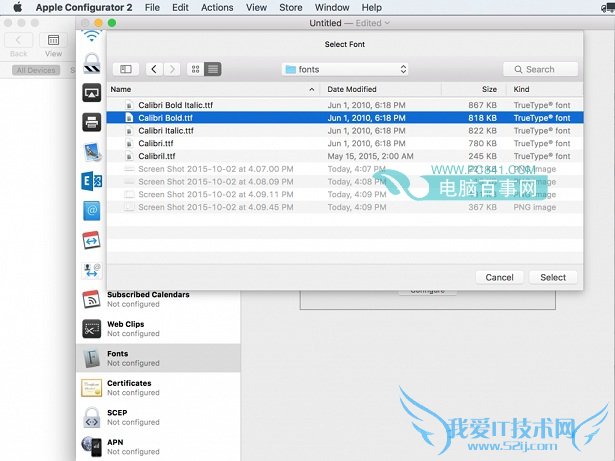
Task: Open the Window menu
Action: pyautogui.click(x=332, y=7)
